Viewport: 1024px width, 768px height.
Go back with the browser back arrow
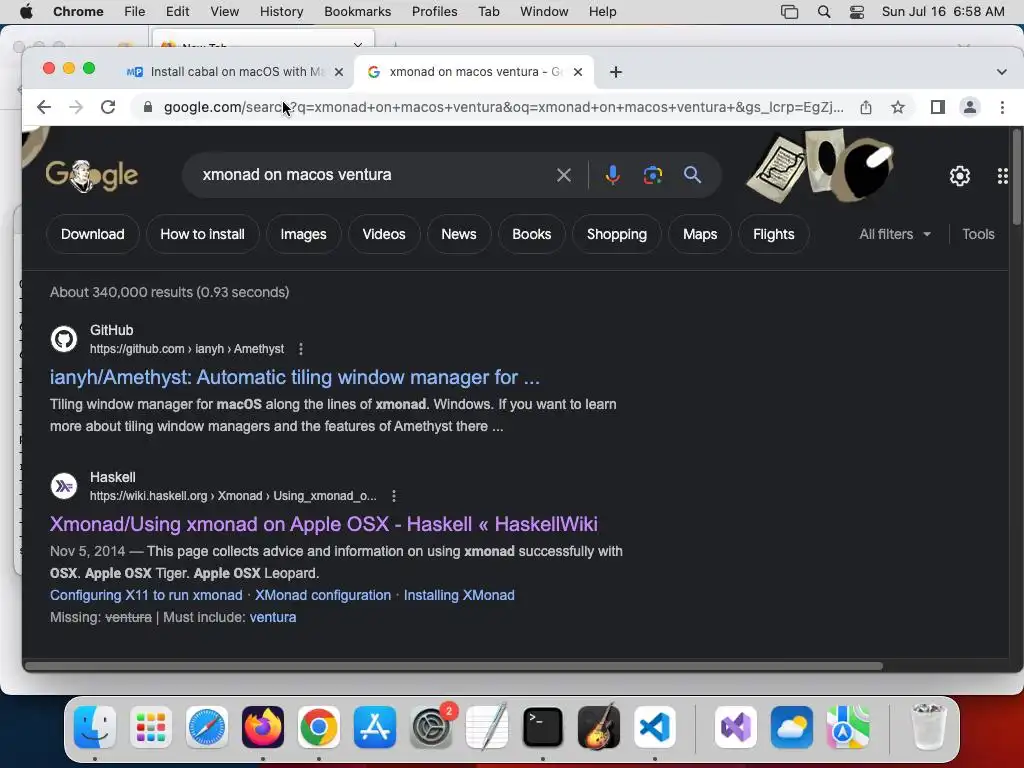(44, 107)
